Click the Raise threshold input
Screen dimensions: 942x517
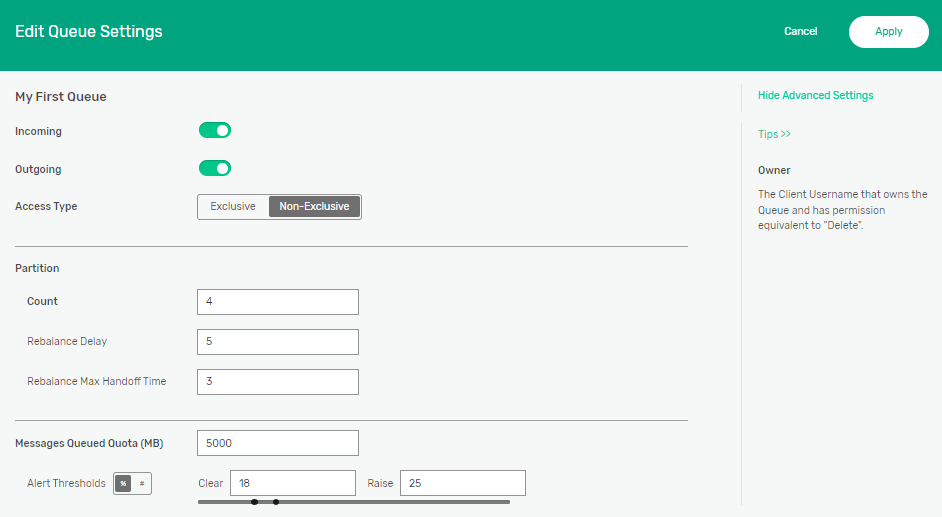[462, 483]
